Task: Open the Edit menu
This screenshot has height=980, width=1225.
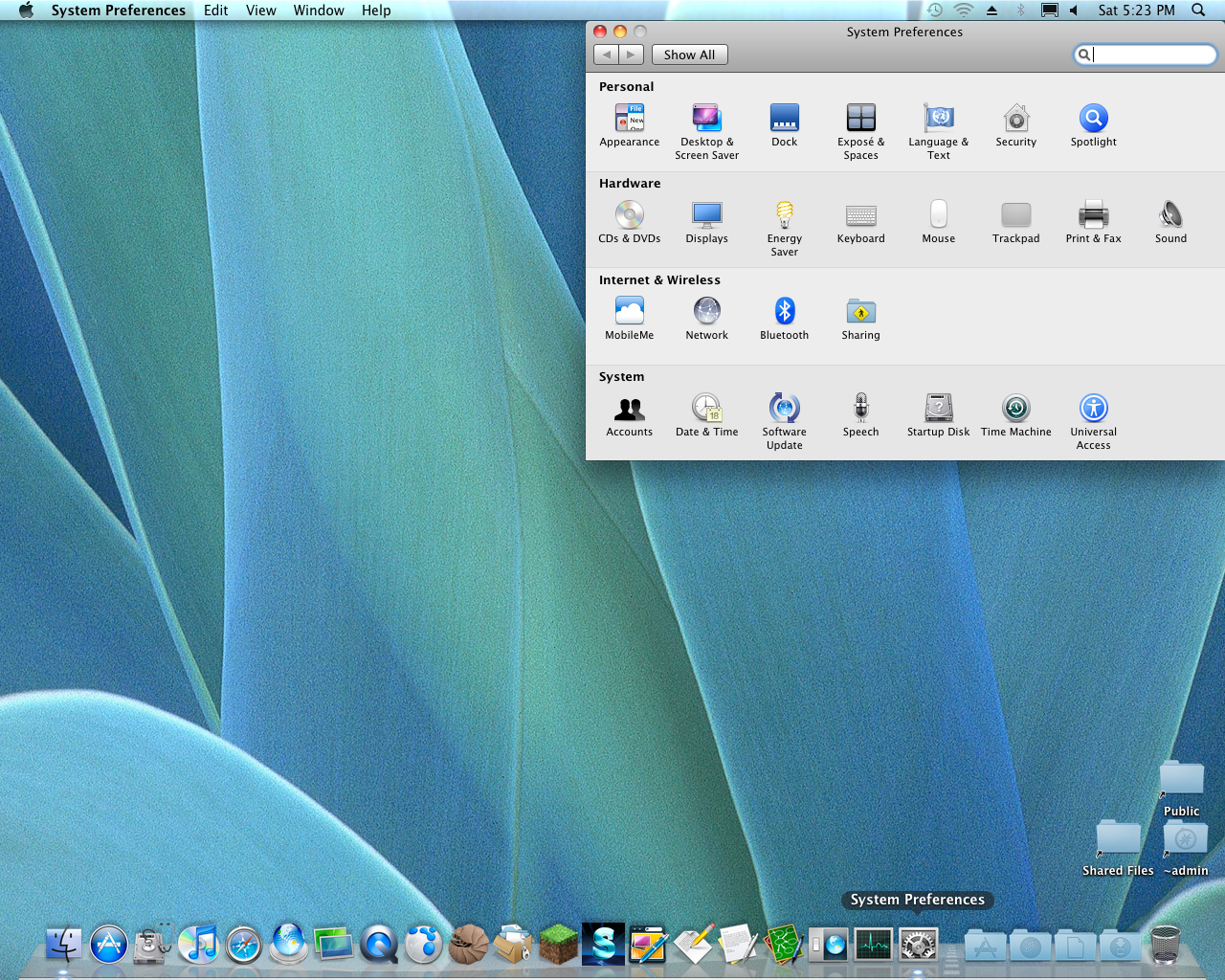Action: point(215,11)
